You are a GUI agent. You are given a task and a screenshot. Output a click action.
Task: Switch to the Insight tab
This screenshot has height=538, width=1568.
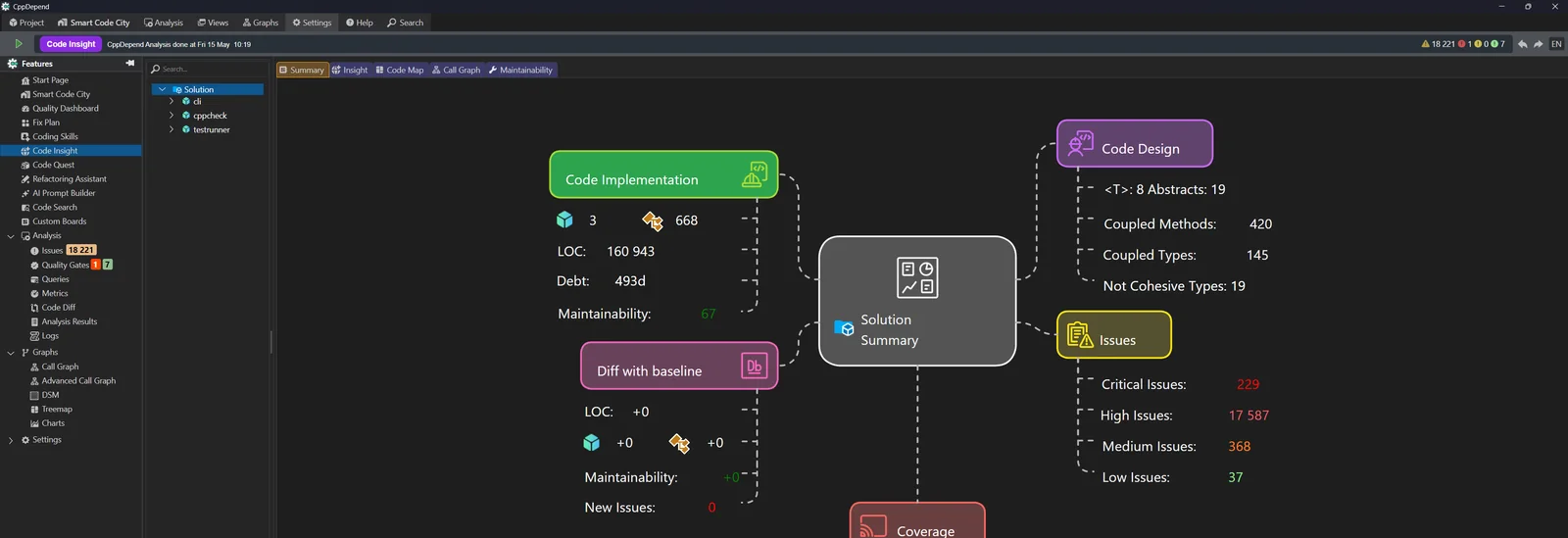[350, 70]
